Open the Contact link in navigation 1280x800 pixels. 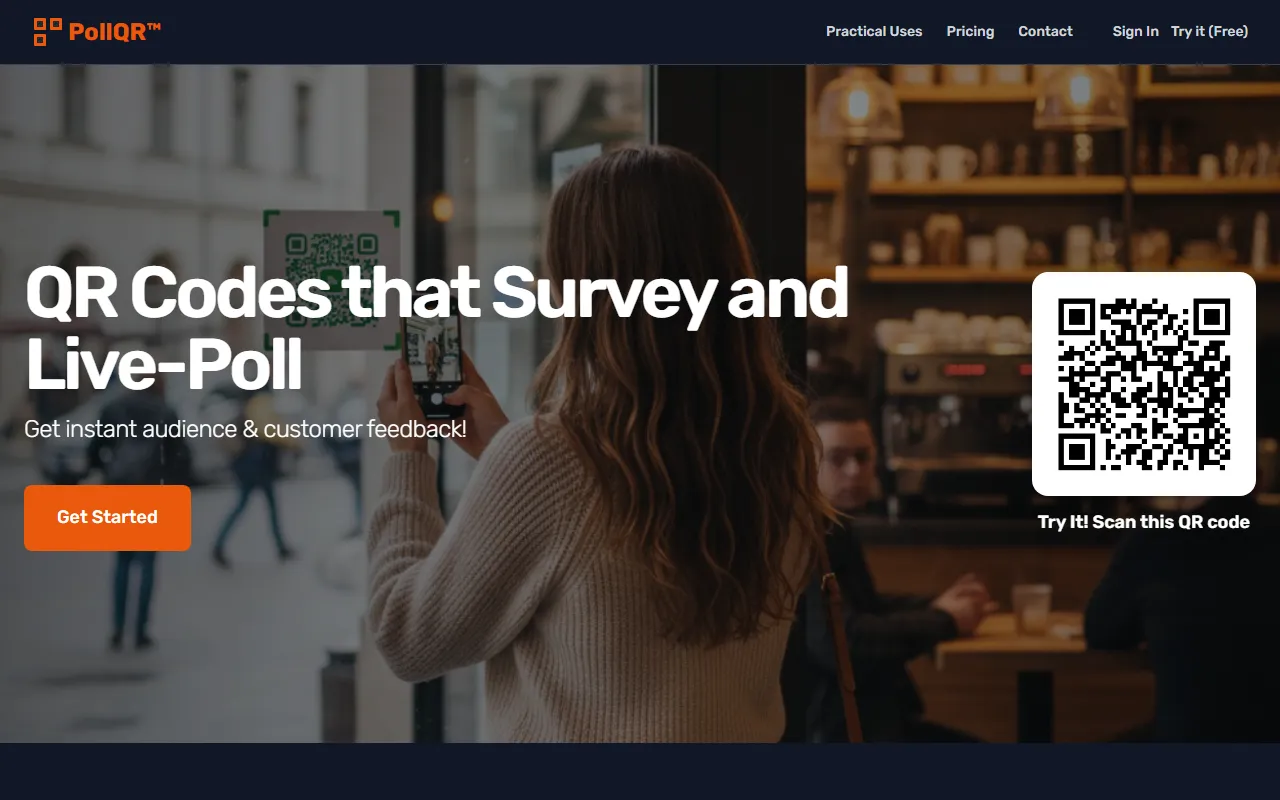coord(1045,31)
